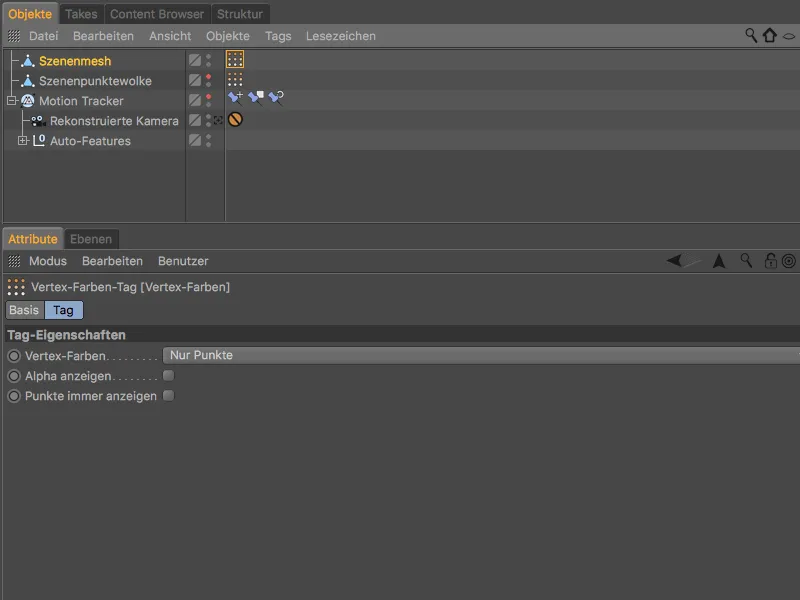Collapse the Motion Tracker hierarchy
The height and width of the screenshot is (600, 800).
[x=12, y=101]
